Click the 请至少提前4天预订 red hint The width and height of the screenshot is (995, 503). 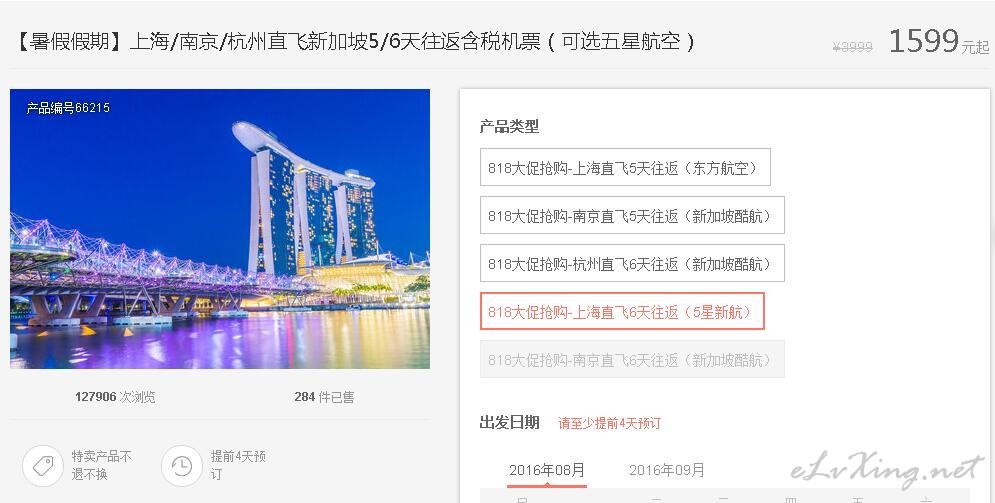click(609, 423)
